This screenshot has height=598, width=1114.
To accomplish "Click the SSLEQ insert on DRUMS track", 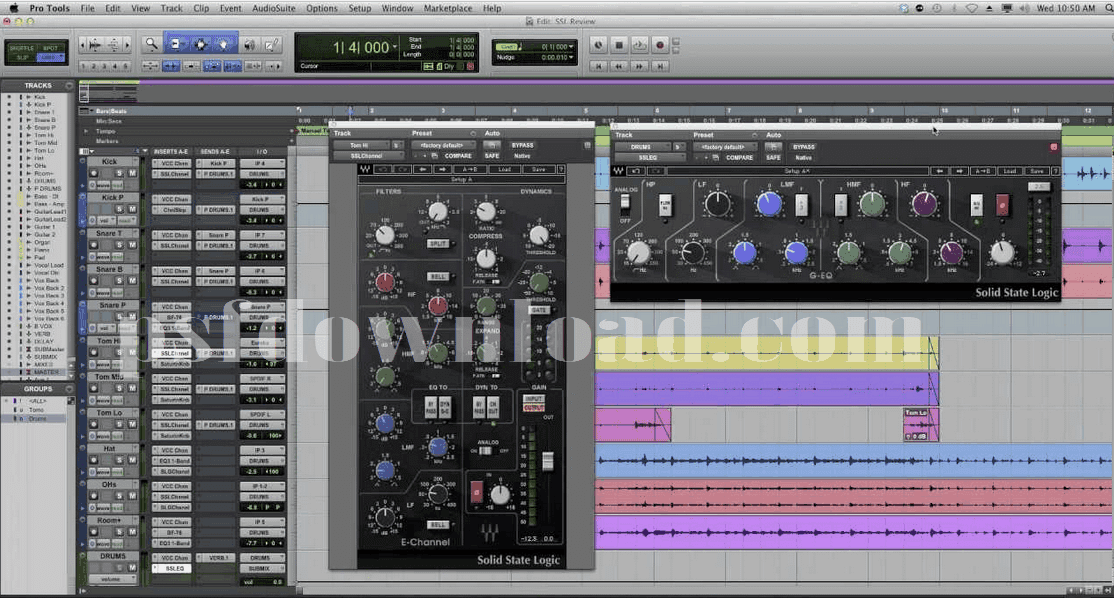I will pos(172,569).
